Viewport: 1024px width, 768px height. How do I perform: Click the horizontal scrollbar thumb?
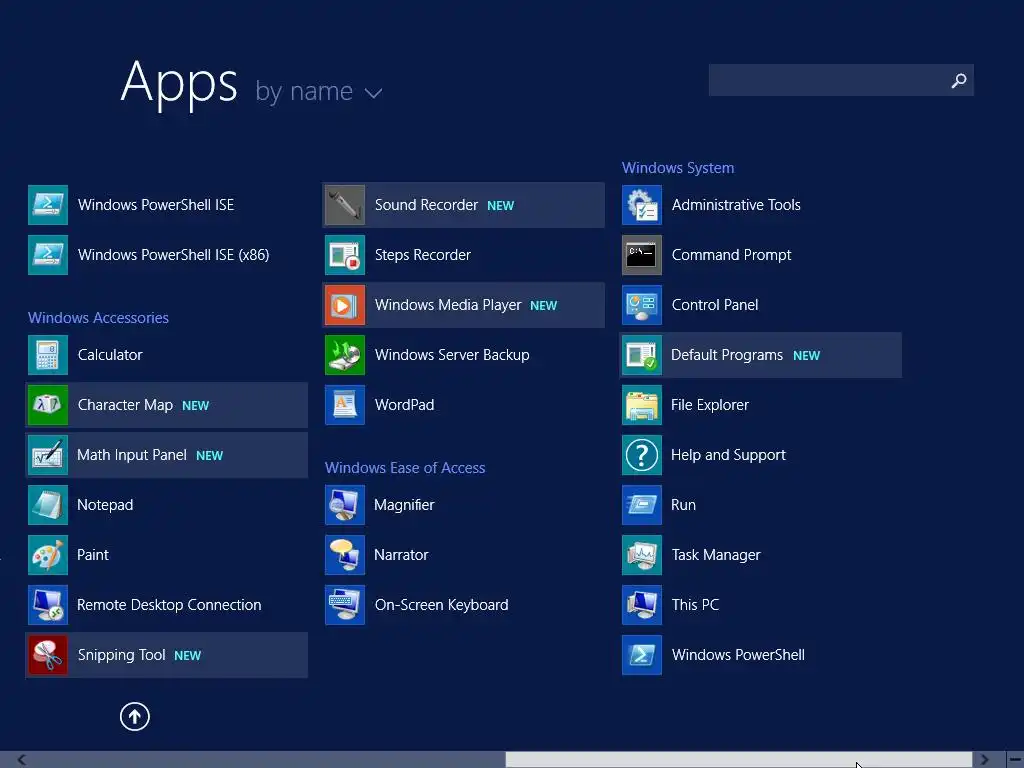[x=739, y=760]
